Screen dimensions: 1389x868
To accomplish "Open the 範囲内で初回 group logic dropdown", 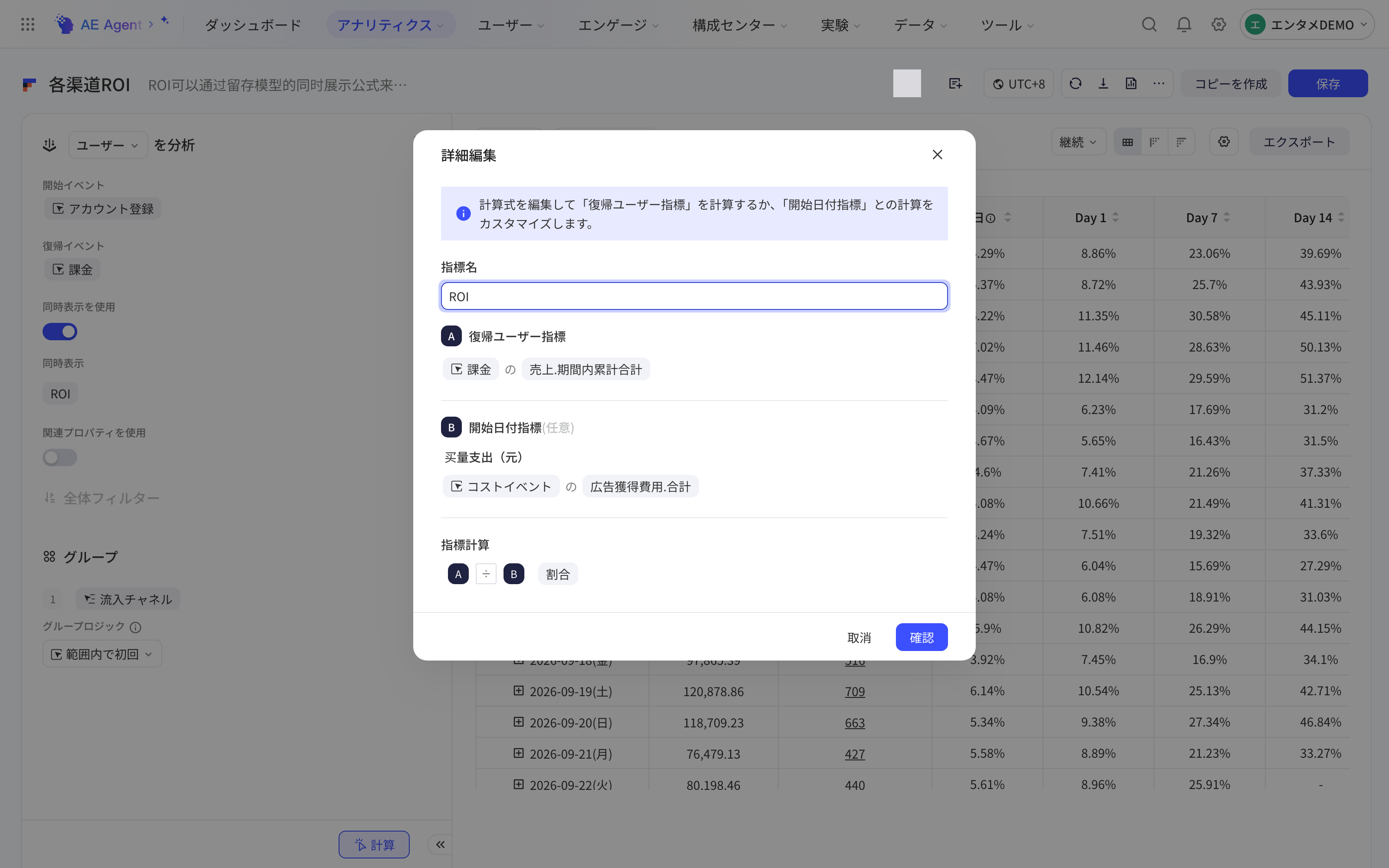I will coord(102,654).
